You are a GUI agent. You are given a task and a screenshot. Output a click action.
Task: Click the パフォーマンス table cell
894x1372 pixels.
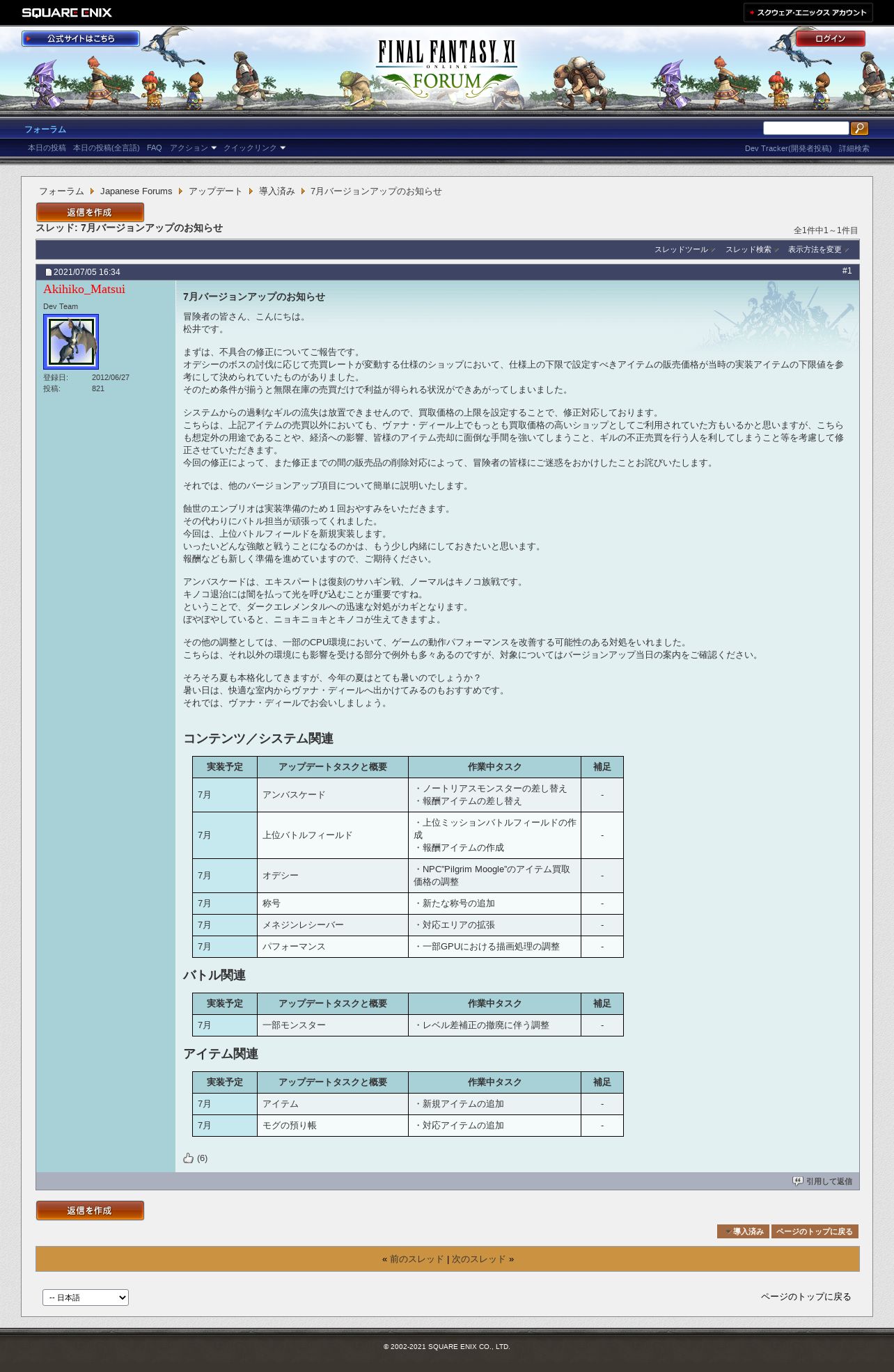[x=333, y=947]
